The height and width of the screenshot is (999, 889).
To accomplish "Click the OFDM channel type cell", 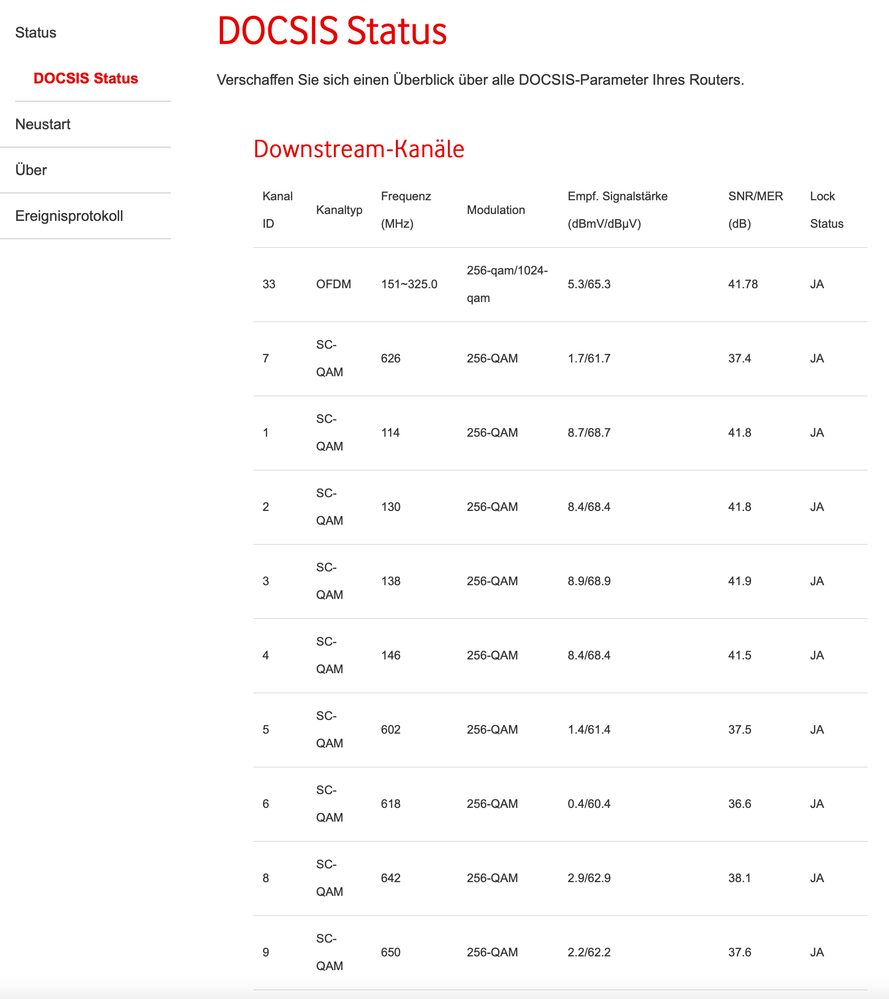I will (333, 284).
